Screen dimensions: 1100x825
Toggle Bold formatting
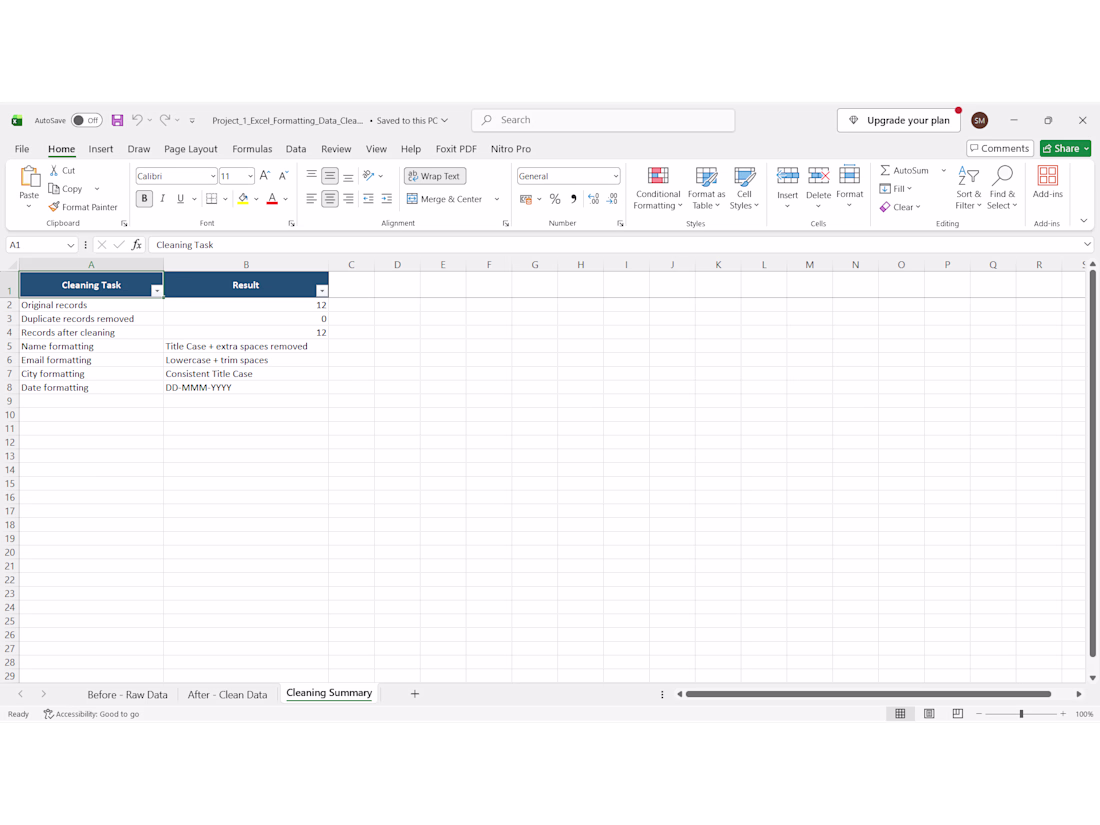click(145, 199)
